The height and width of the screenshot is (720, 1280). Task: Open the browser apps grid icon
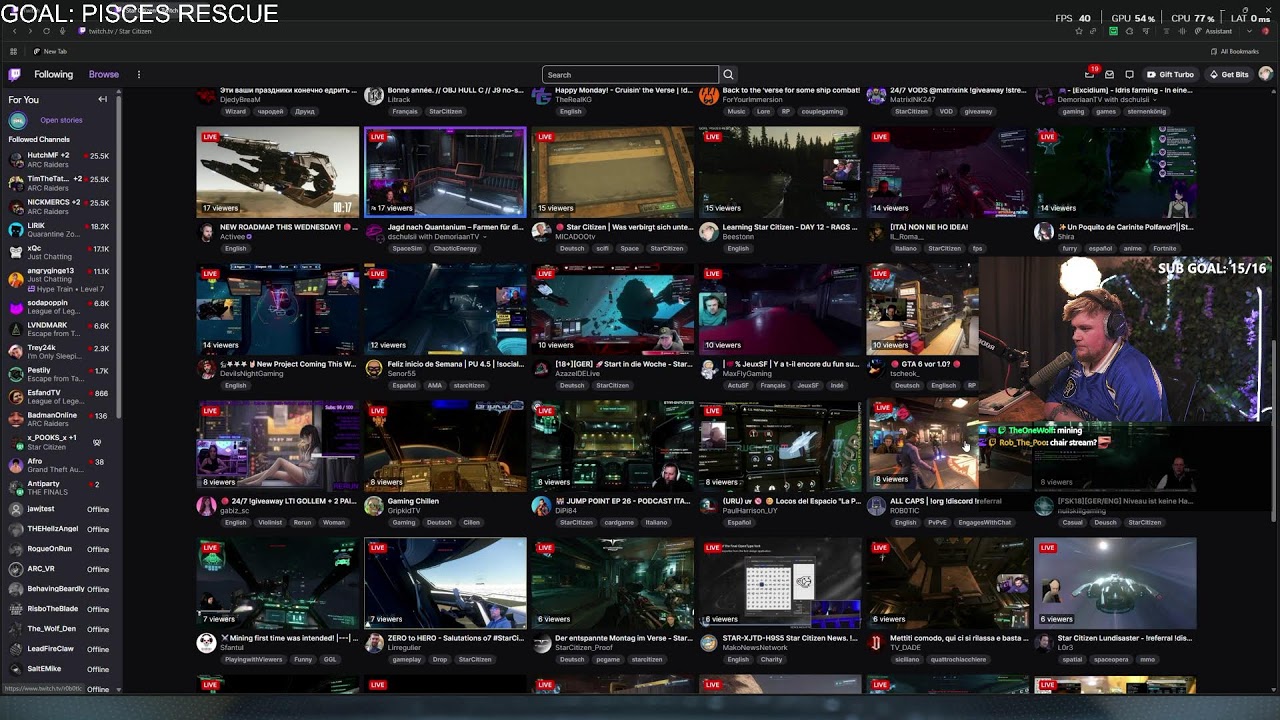(x=13, y=51)
